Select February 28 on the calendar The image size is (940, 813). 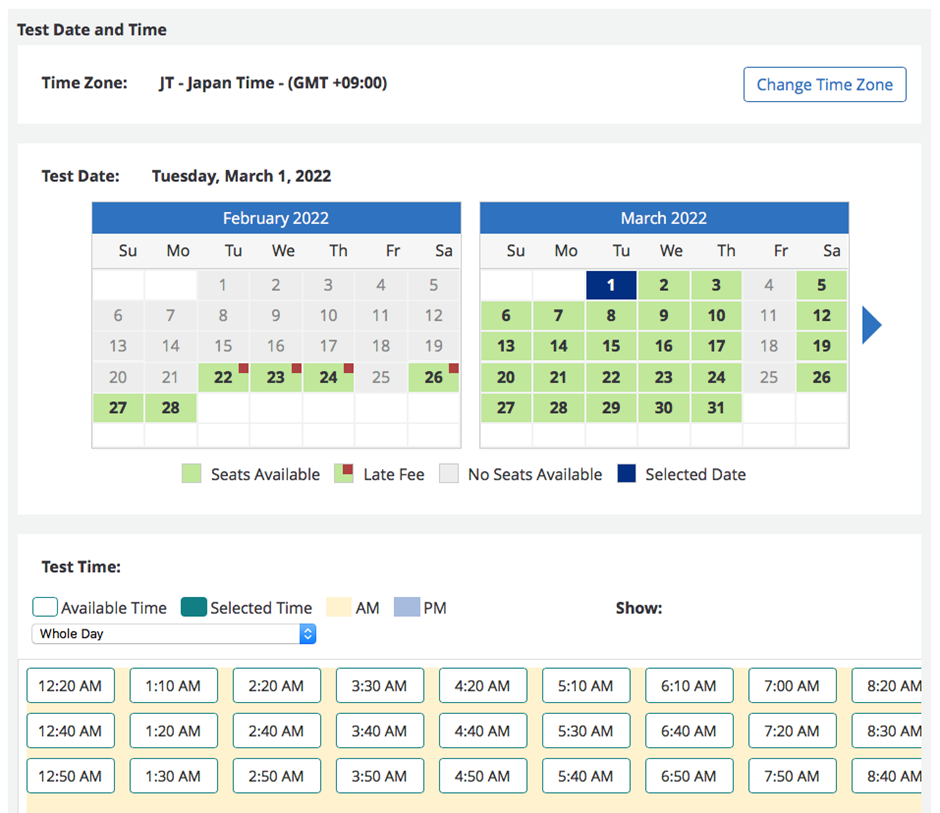(171, 408)
